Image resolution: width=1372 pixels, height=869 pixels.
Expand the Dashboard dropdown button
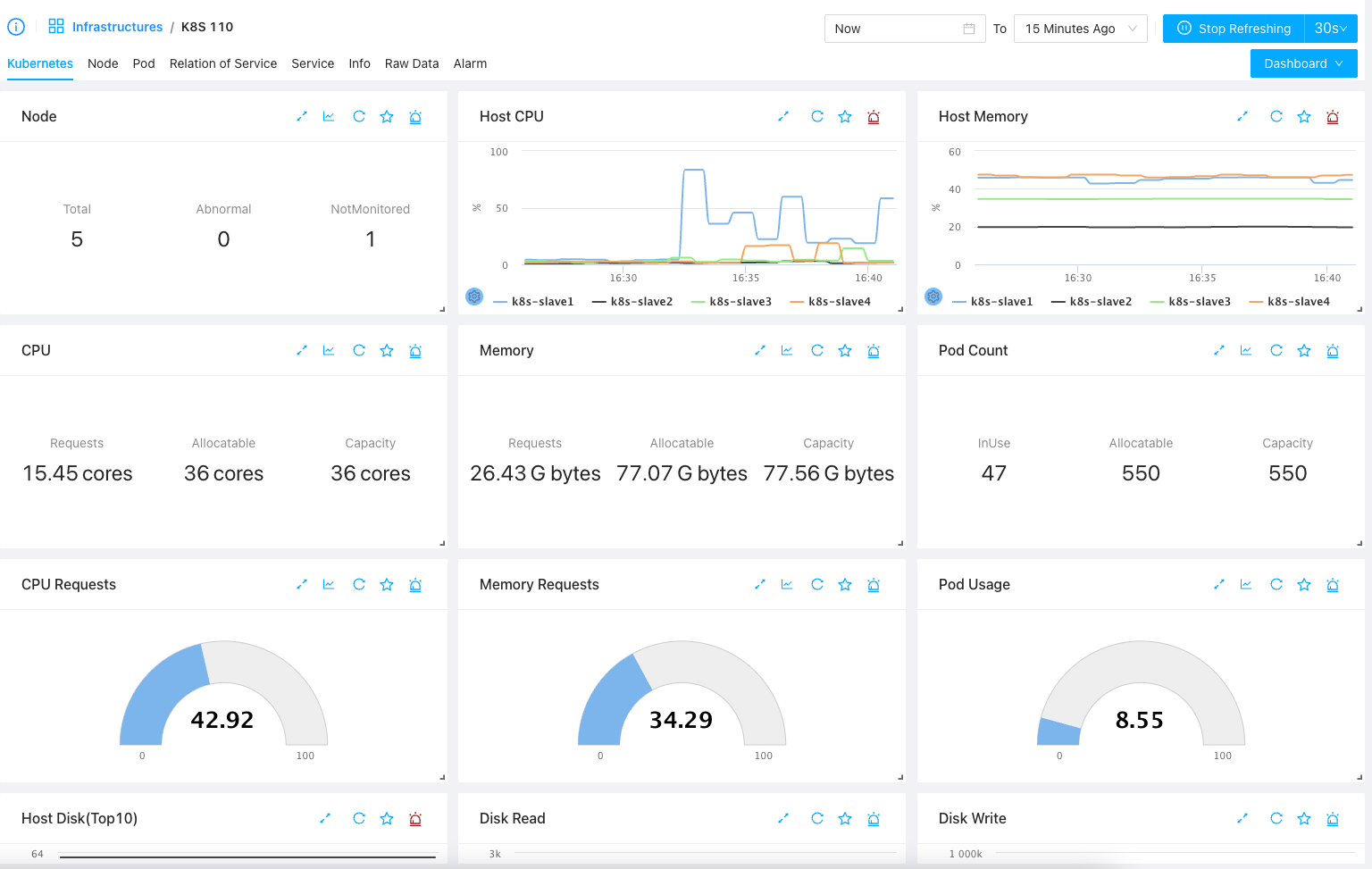click(1303, 63)
